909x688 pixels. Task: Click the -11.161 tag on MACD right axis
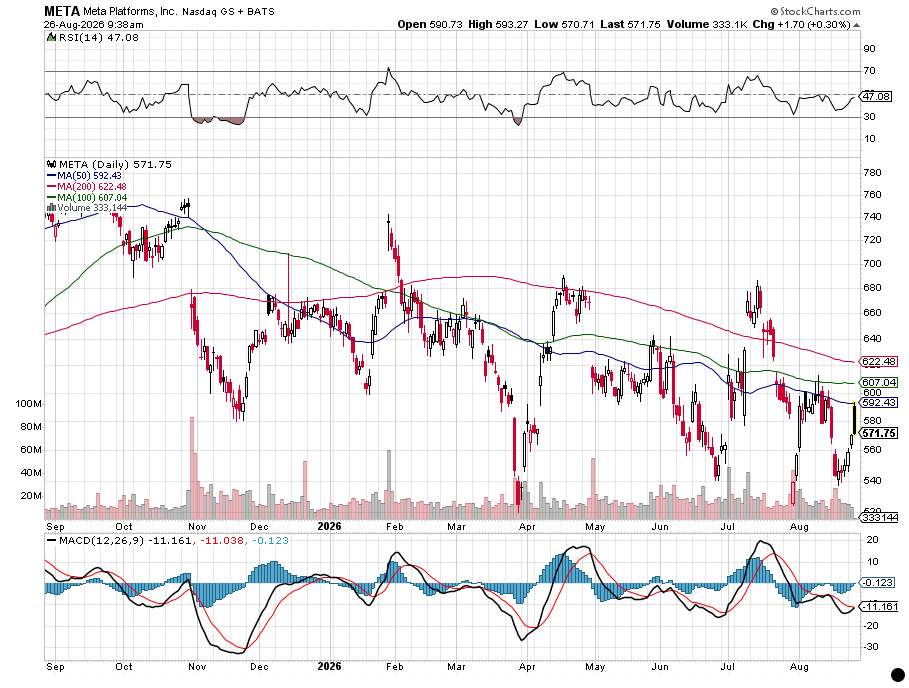tap(879, 606)
